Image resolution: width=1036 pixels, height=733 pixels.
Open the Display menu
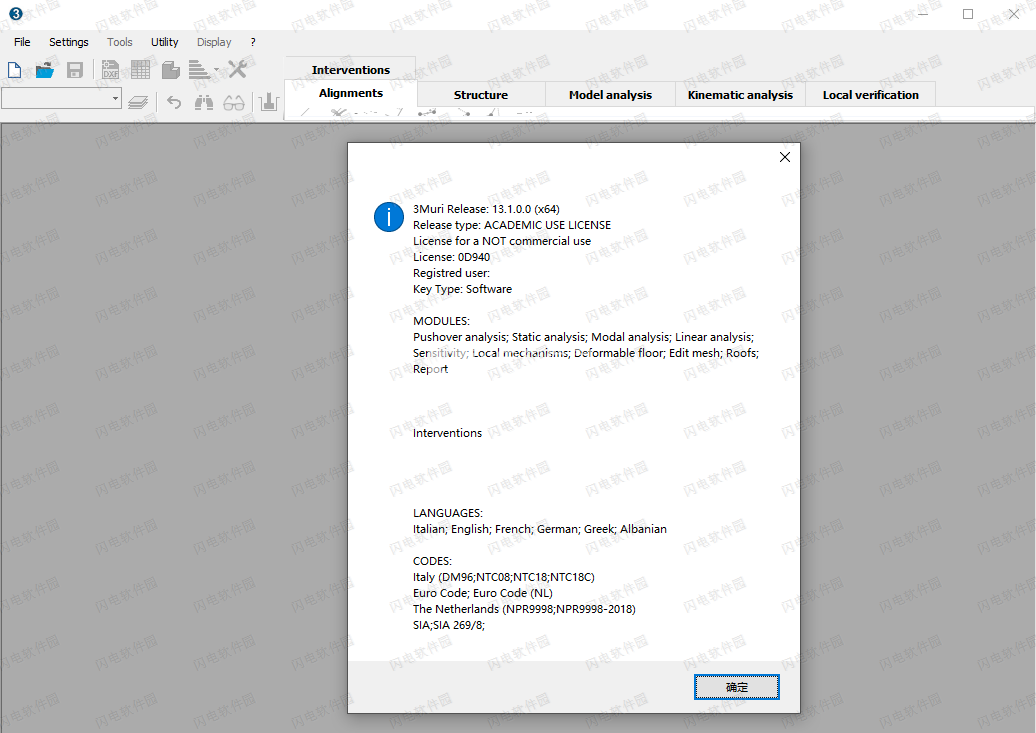pyautogui.click(x=214, y=42)
